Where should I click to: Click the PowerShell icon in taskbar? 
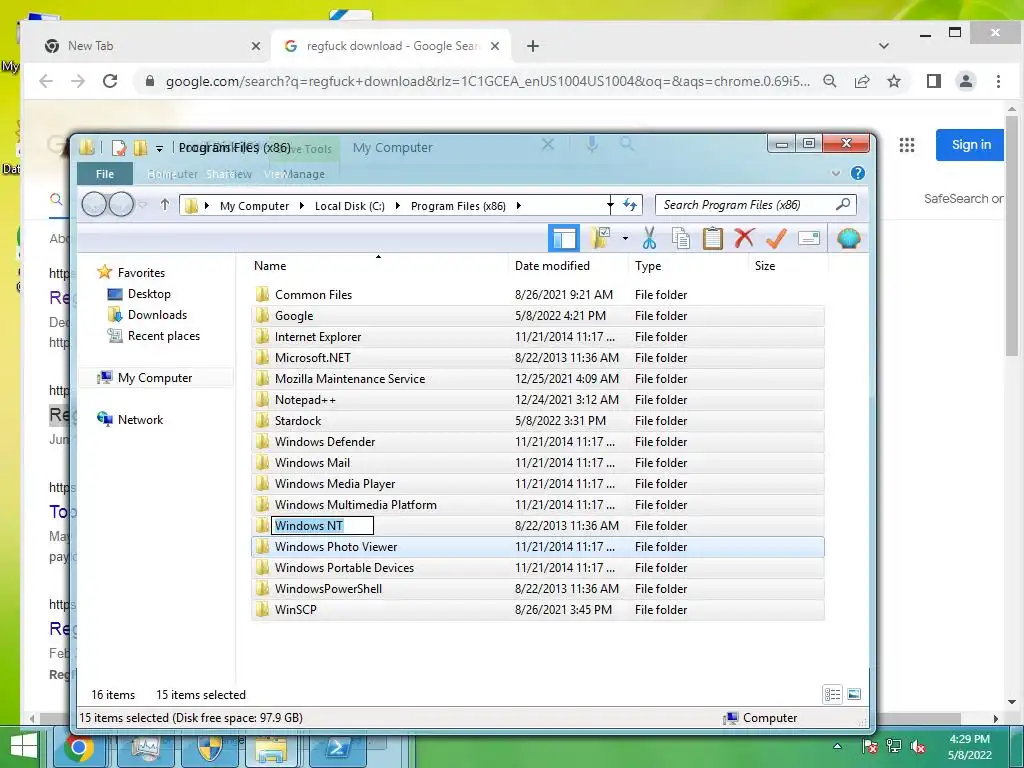[x=337, y=748]
